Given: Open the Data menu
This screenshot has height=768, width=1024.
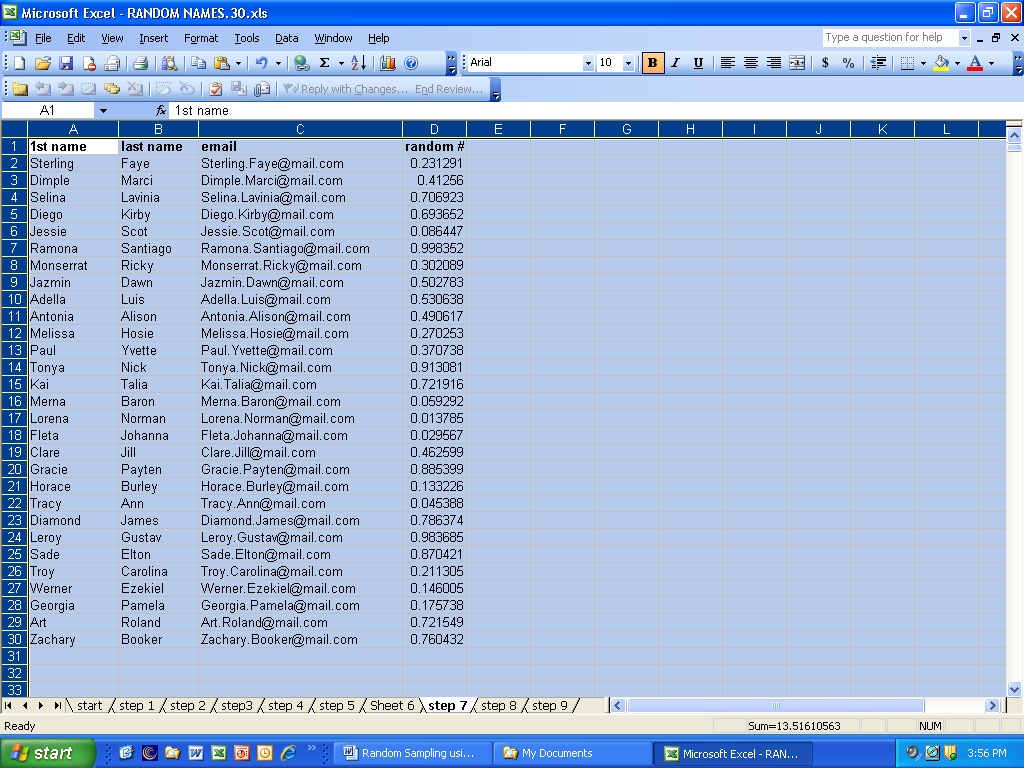Looking at the screenshot, I should point(286,38).
